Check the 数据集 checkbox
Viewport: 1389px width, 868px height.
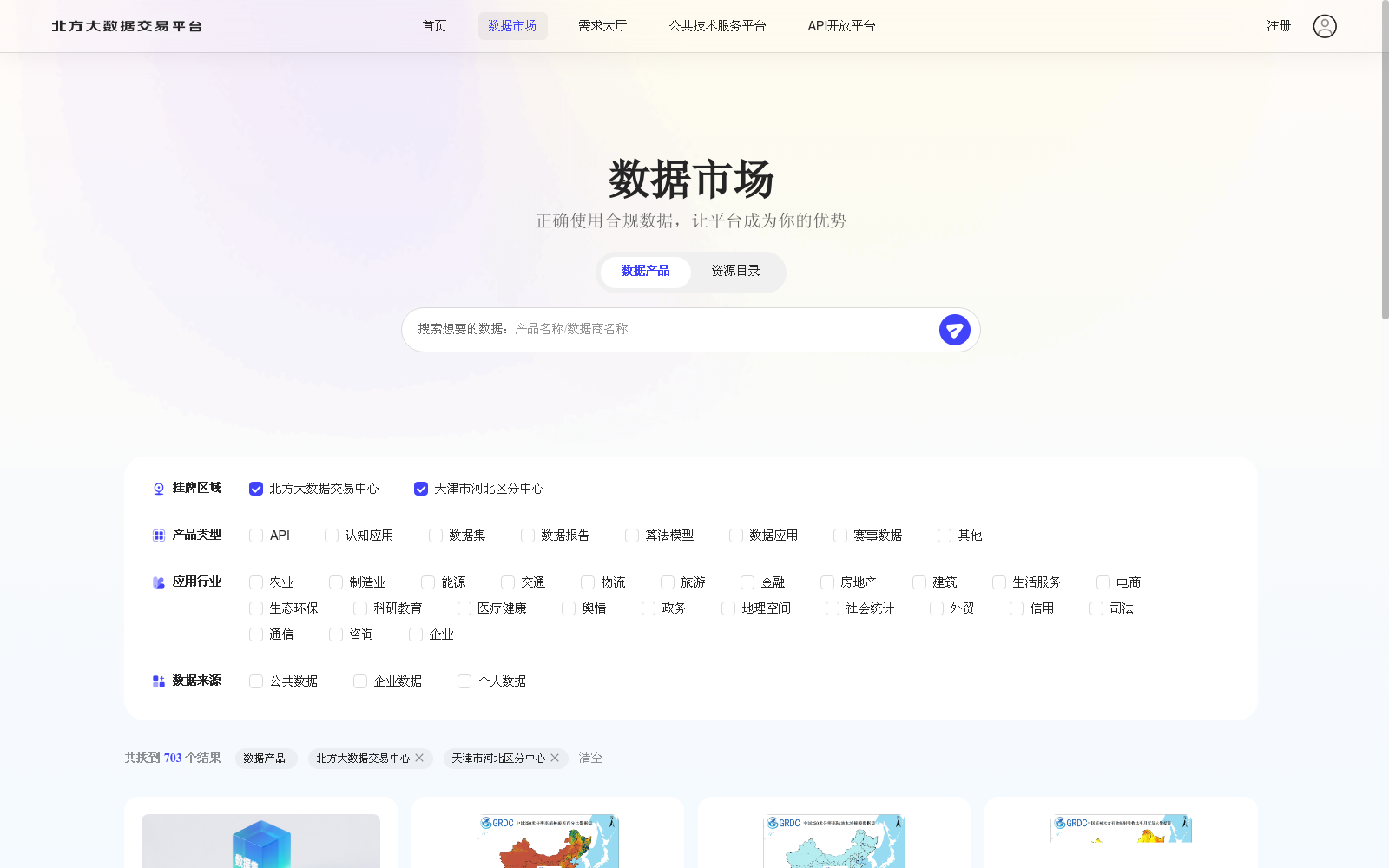[435, 536]
